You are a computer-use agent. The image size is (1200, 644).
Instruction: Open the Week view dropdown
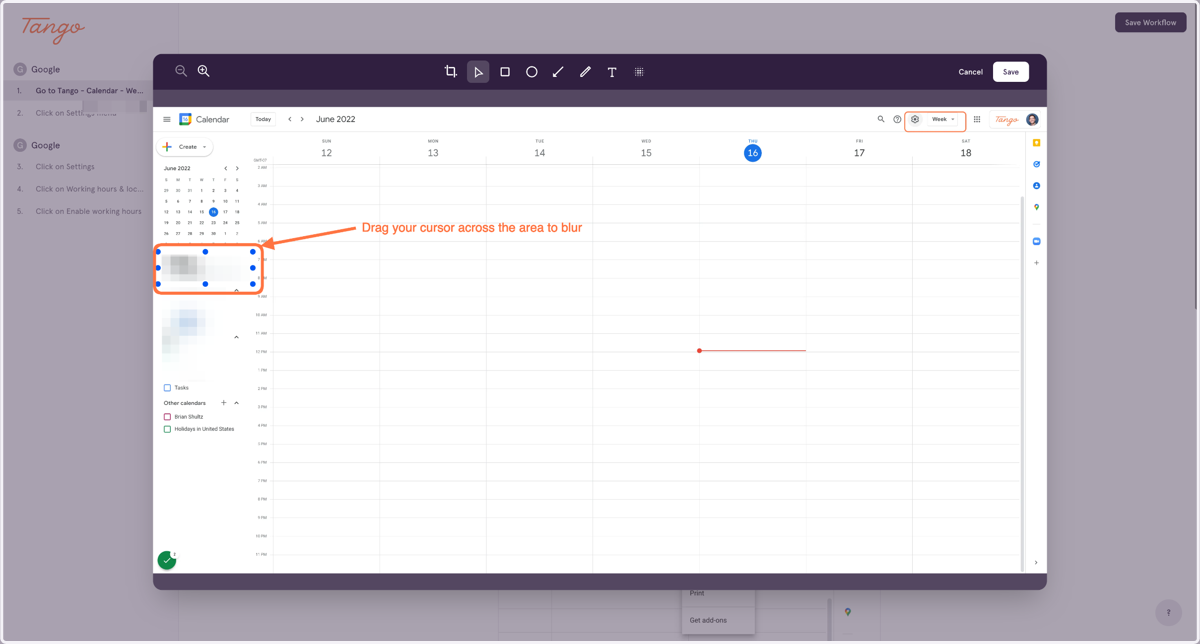click(x=944, y=119)
